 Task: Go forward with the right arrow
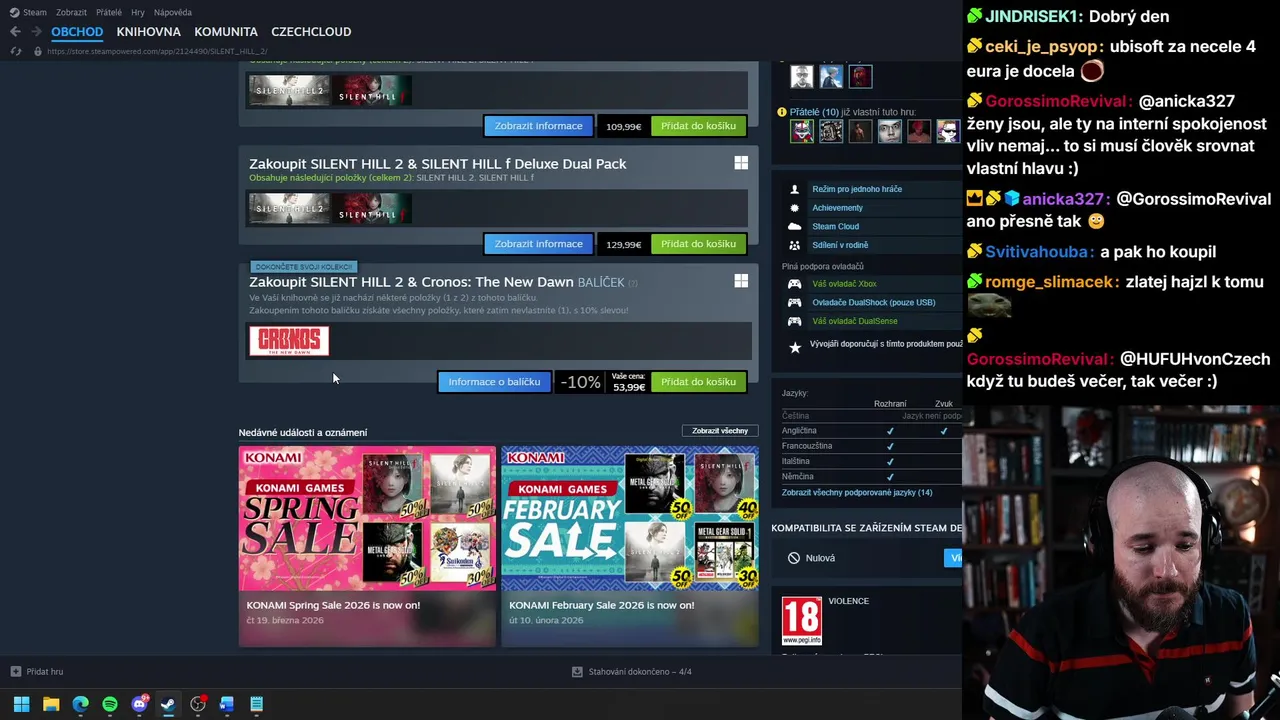pos(36,31)
